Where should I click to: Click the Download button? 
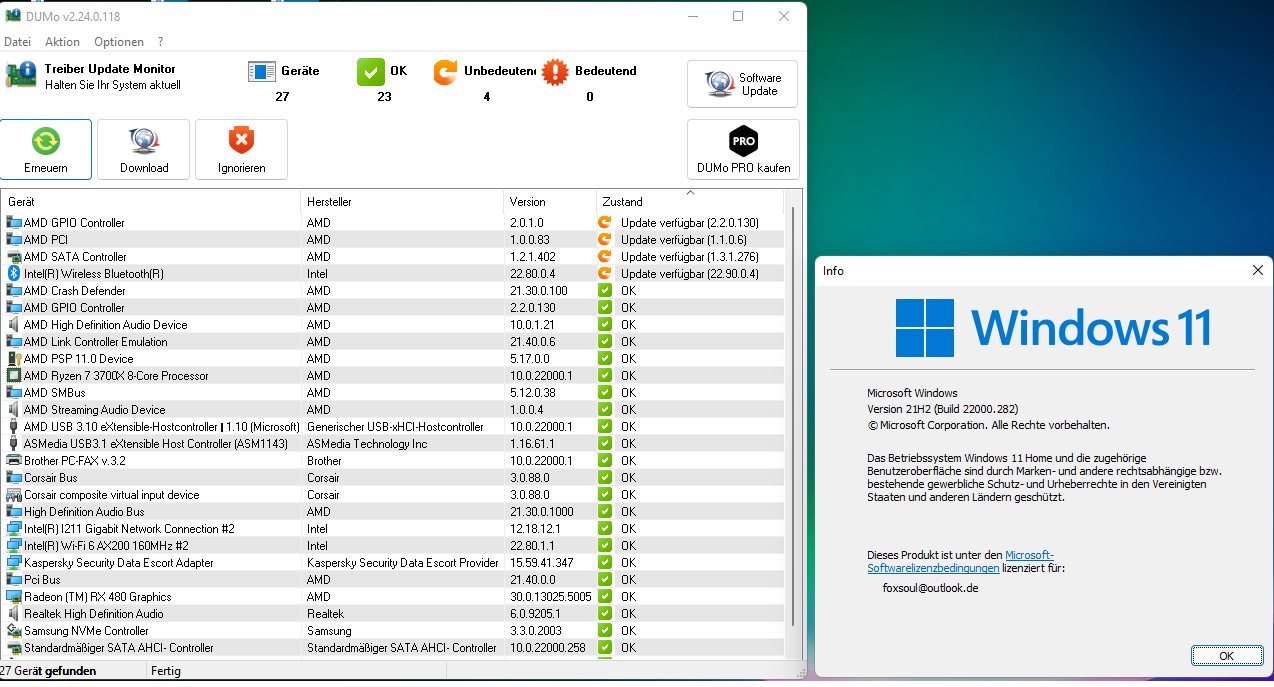point(144,150)
